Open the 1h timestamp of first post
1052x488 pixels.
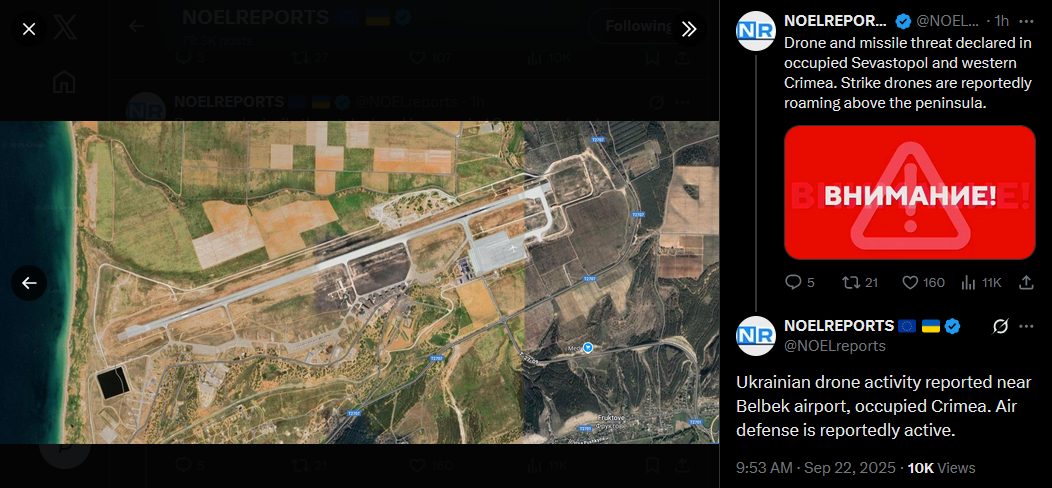pyautogui.click(x=1002, y=21)
